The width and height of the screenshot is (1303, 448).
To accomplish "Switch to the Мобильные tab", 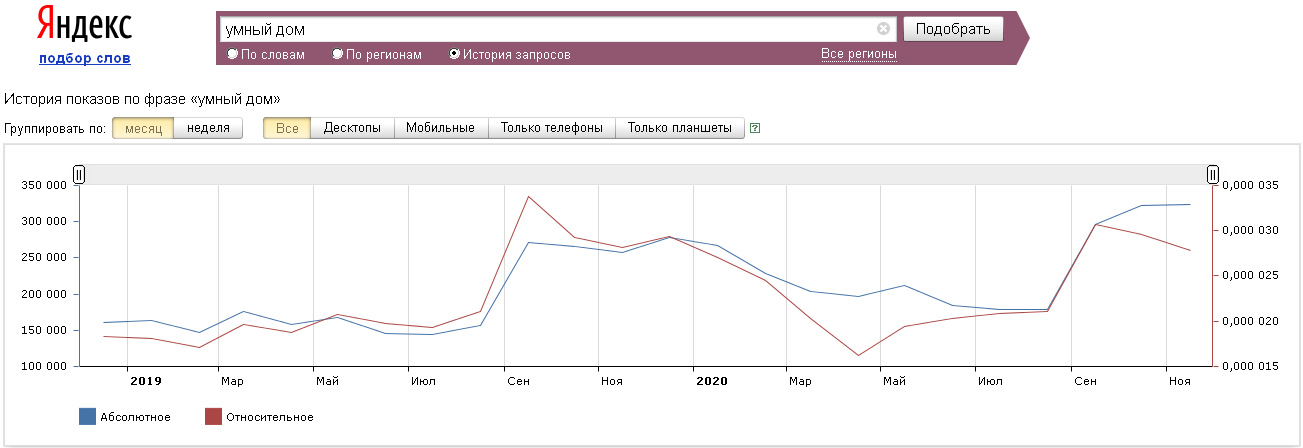I will pos(440,128).
